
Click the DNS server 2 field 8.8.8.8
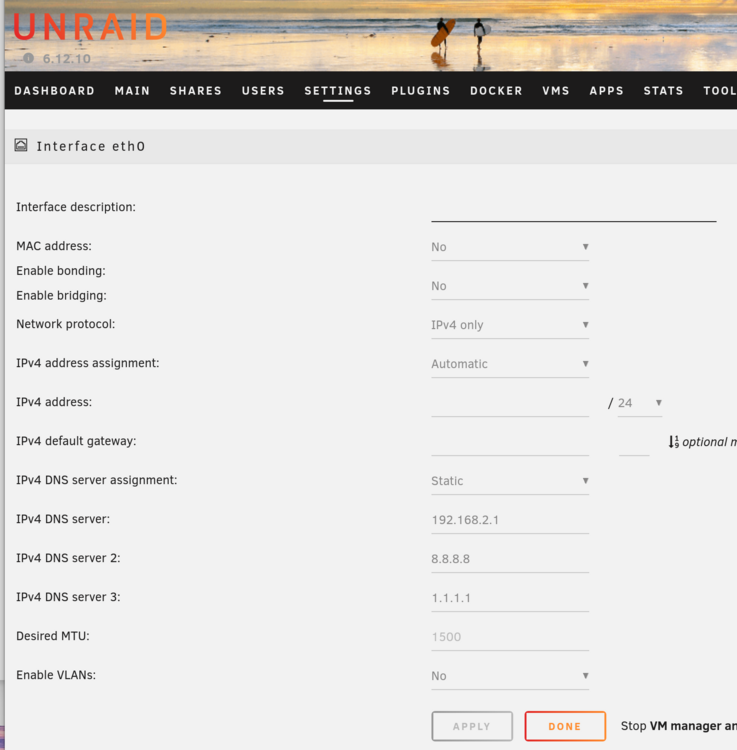click(x=510, y=559)
